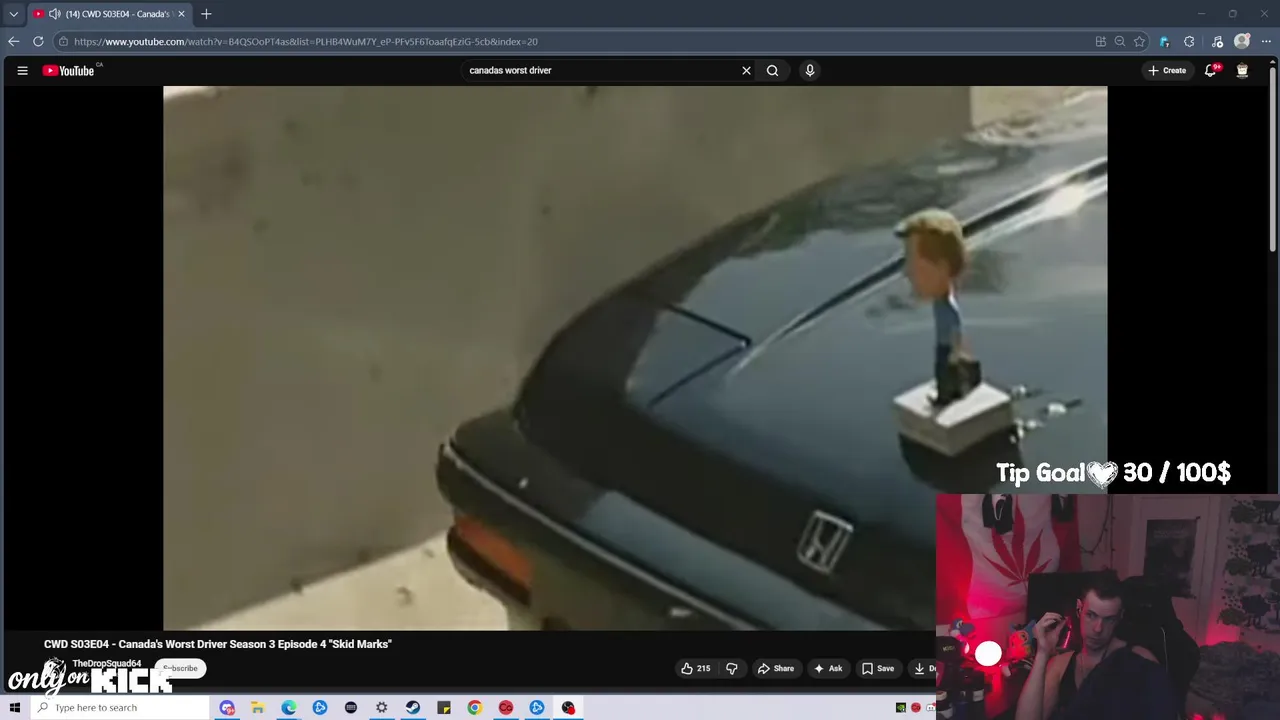Open browser extensions puzzle icon
The height and width of the screenshot is (720, 1280).
[x=1189, y=41]
